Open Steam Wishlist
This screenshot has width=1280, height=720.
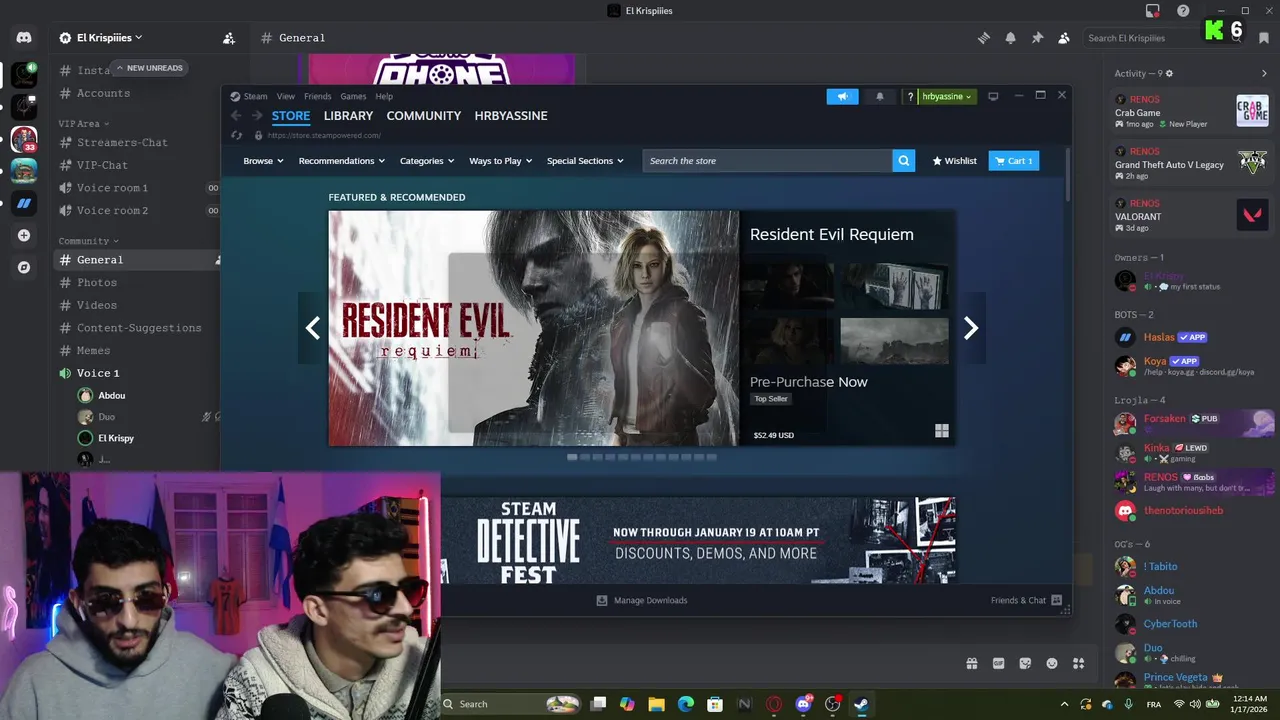pyautogui.click(x=954, y=160)
